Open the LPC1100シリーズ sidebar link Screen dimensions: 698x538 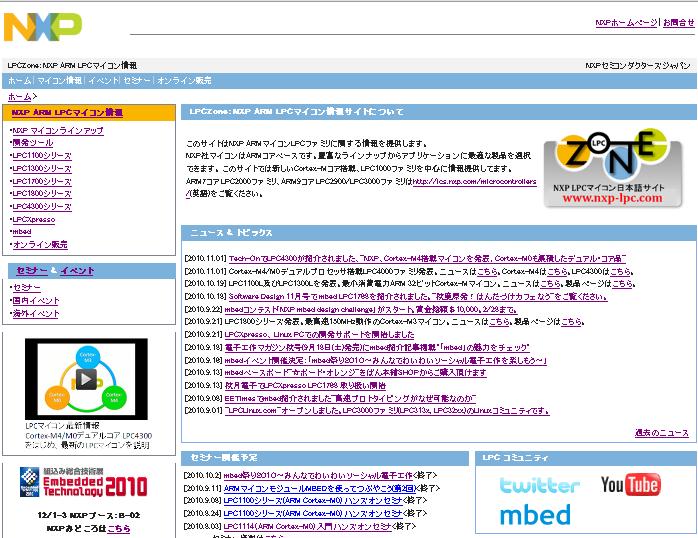coord(42,156)
